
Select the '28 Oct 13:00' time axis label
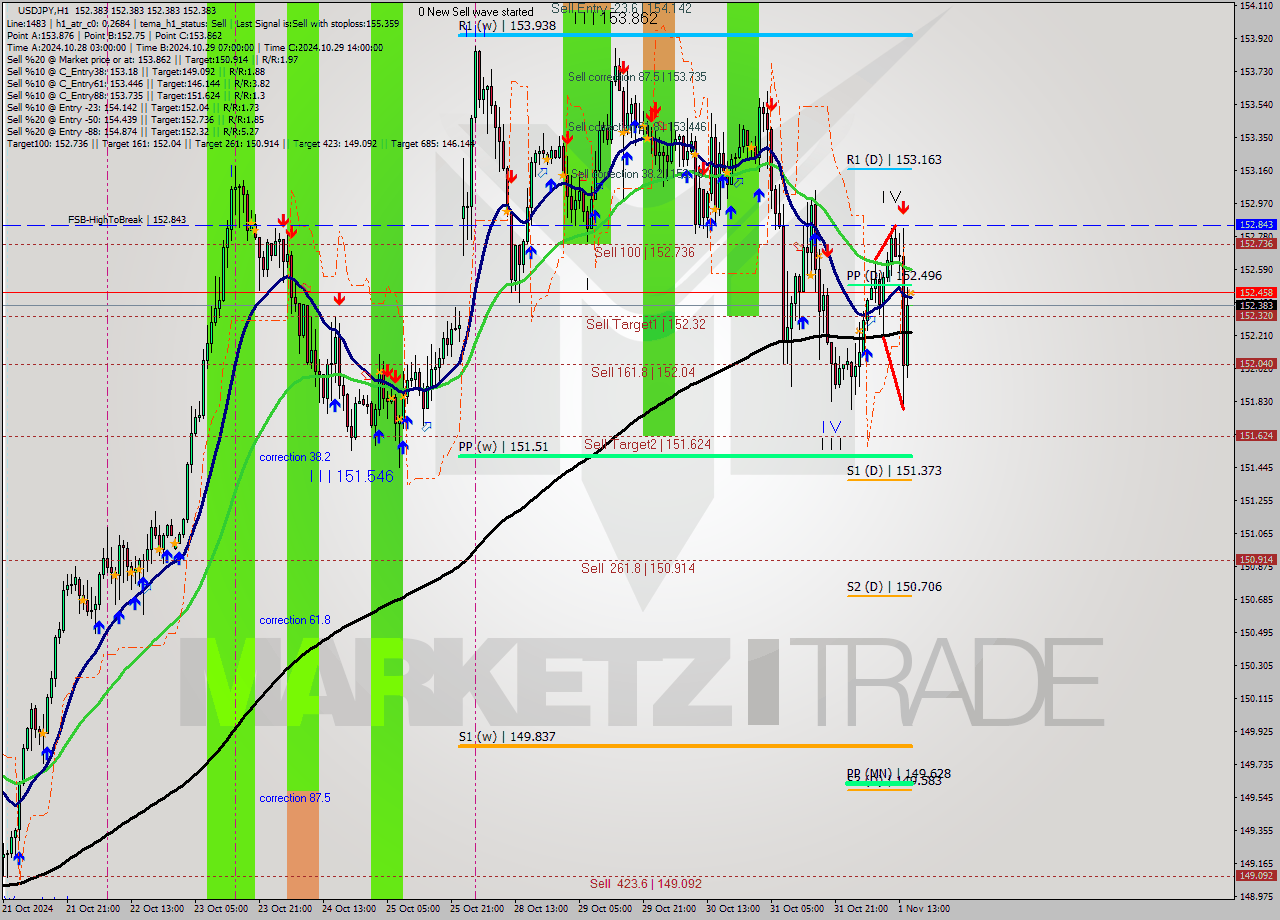click(x=539, y=909)
